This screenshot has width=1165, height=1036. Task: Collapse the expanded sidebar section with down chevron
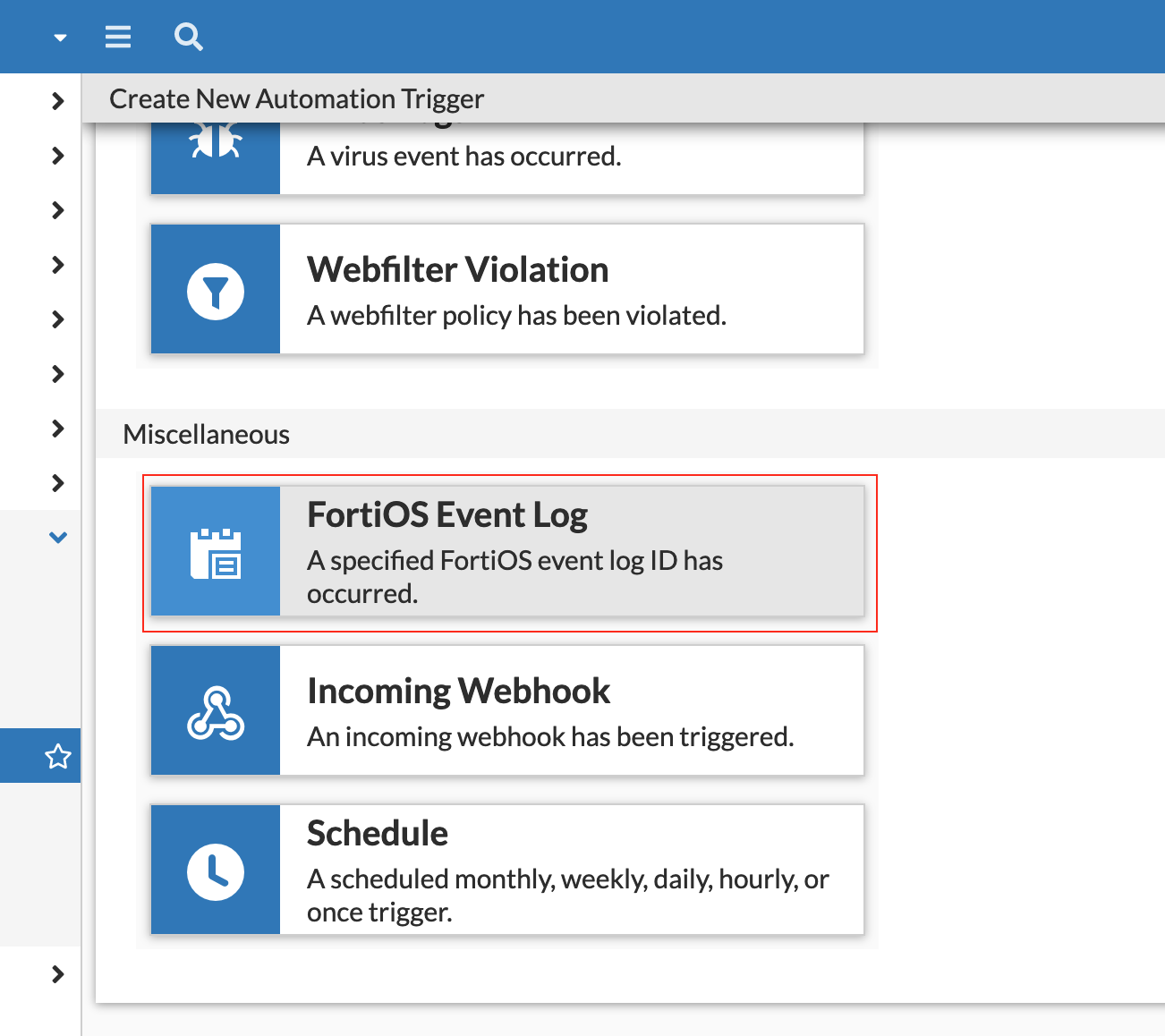[58, 538]
